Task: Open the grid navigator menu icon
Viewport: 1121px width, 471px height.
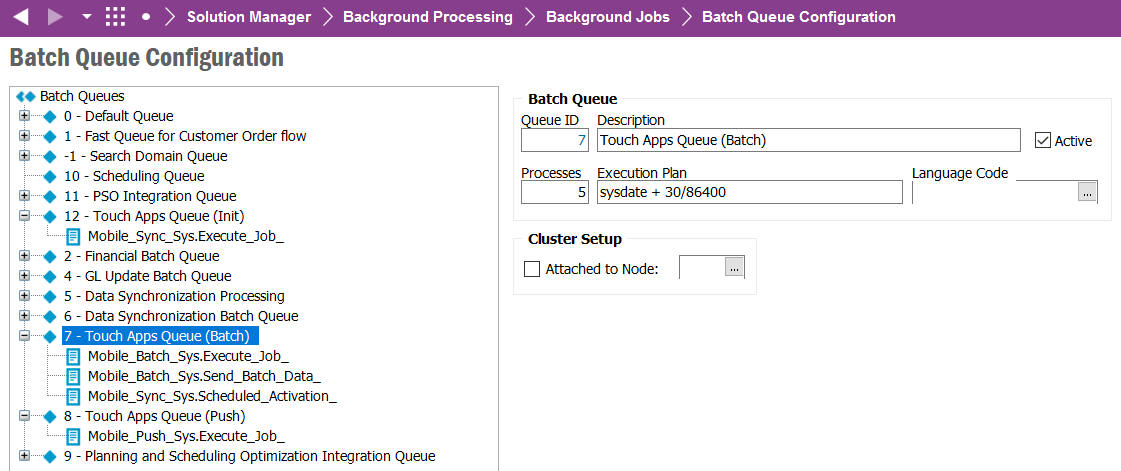Action: point(116,17)
